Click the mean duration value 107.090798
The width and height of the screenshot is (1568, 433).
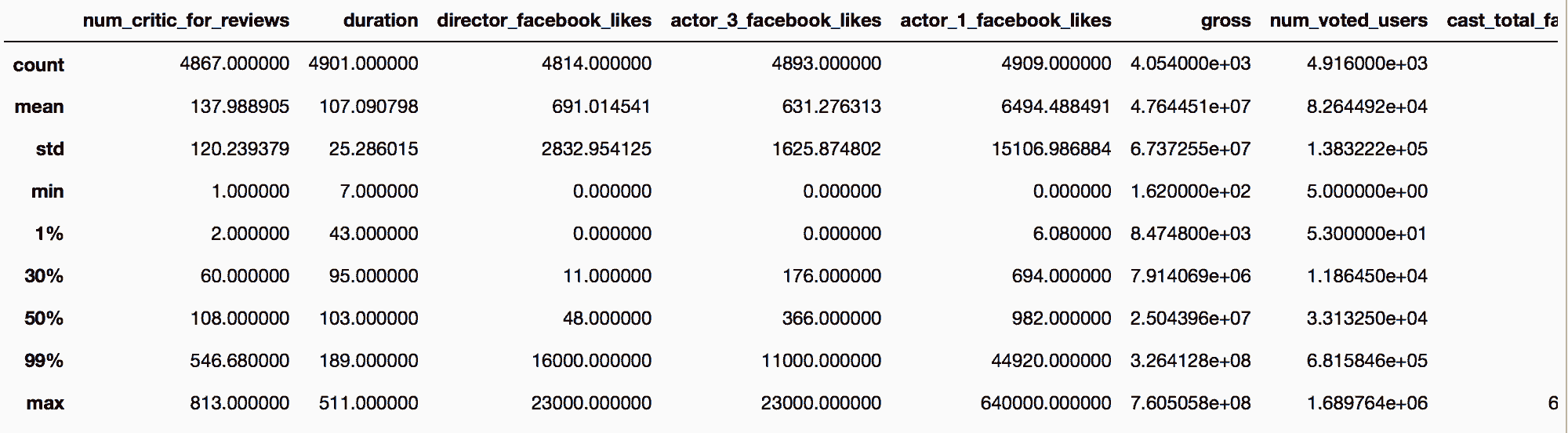point(368,107)
